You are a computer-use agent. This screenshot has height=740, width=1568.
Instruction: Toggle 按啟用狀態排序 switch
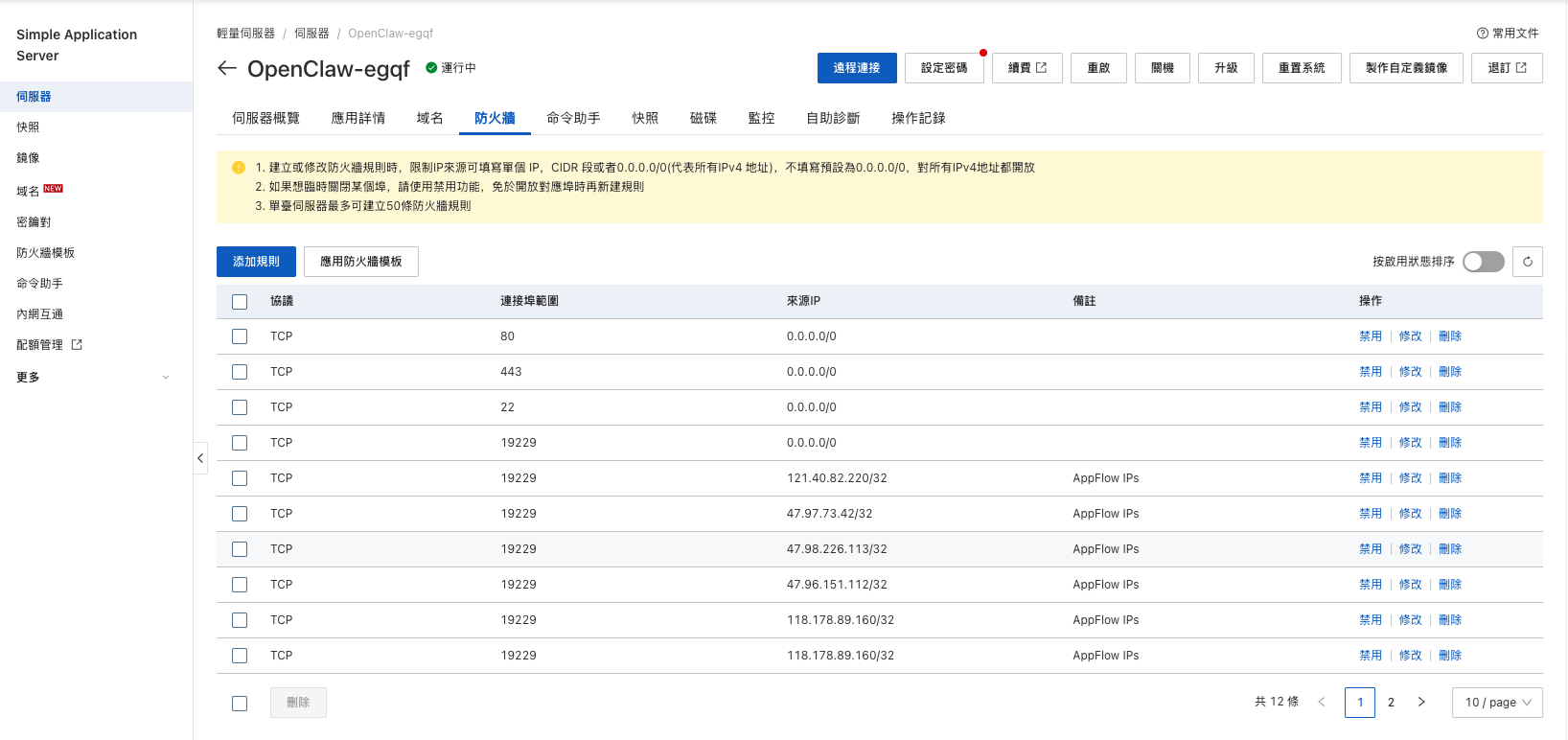(x=1483, y=262)
